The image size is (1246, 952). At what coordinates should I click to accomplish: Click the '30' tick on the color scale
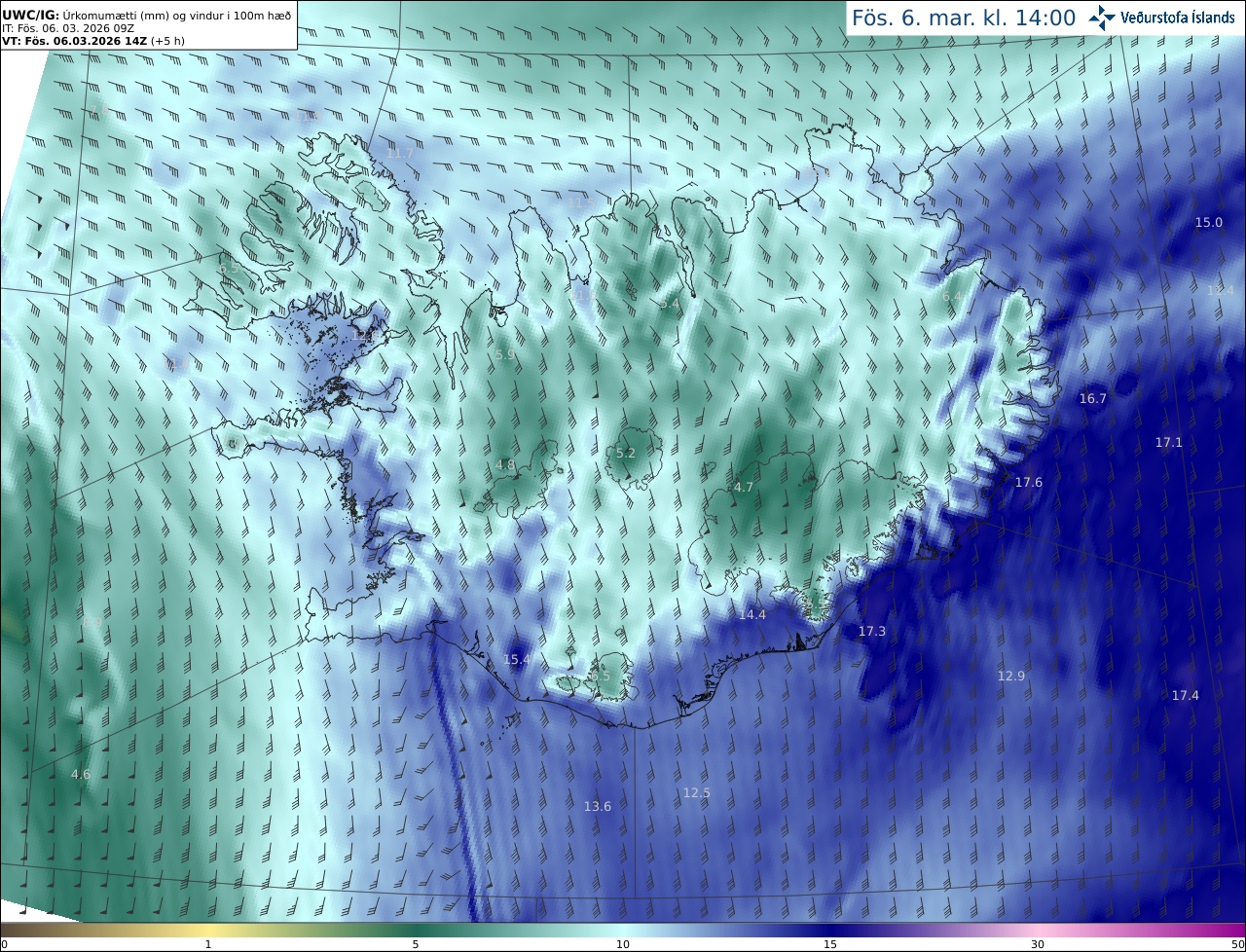(1038, 944)
